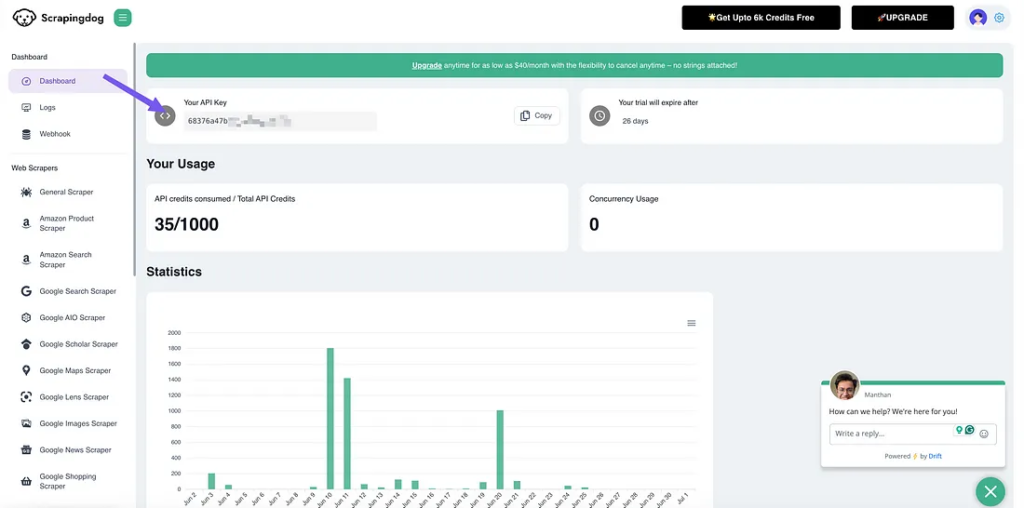1024x508 pixels.
Task: Click the Google Maps Scraper pin icon
Action: [26, 370]
